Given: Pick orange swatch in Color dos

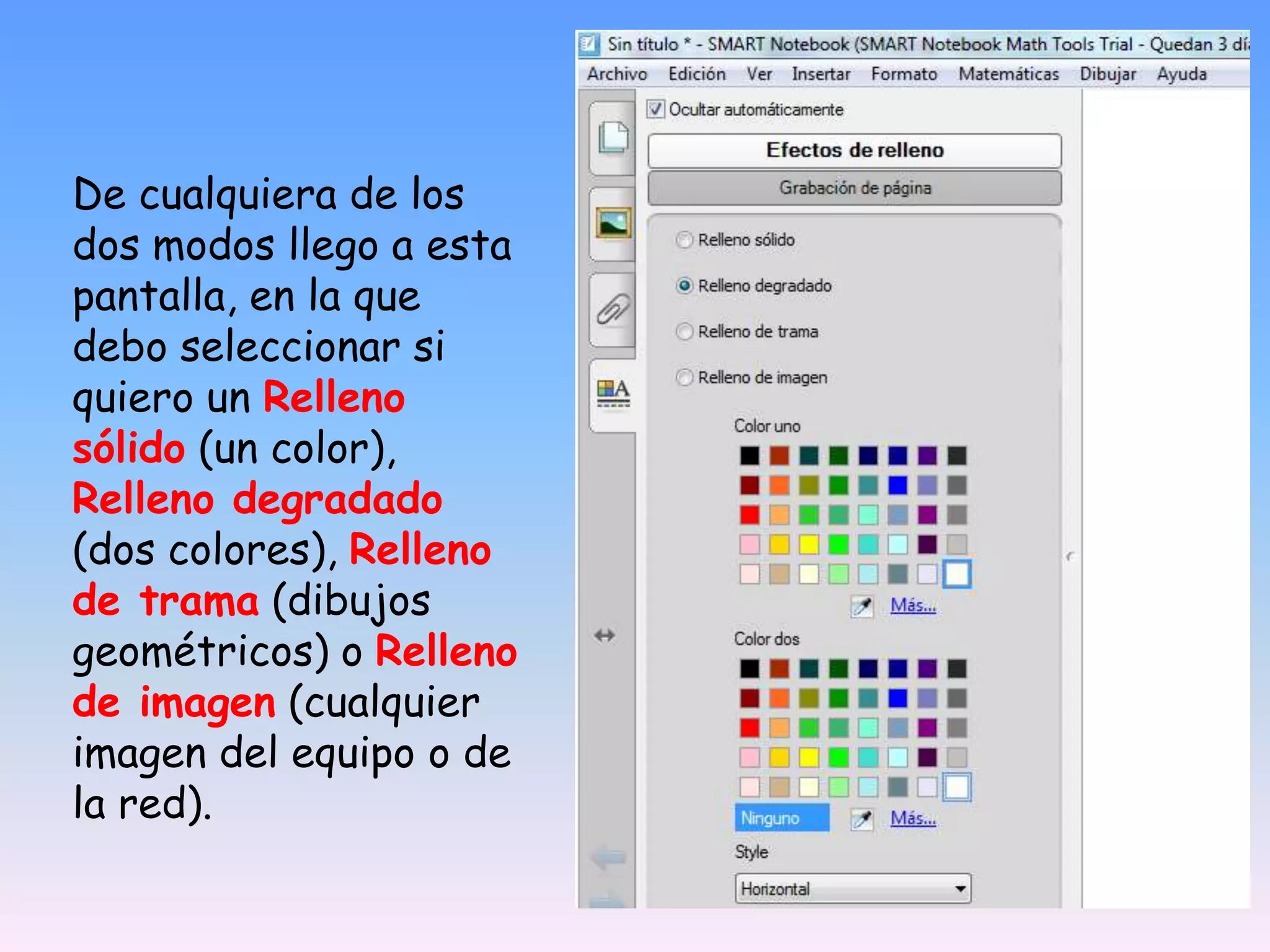Looking at the screenshot, I should (779, 699).
